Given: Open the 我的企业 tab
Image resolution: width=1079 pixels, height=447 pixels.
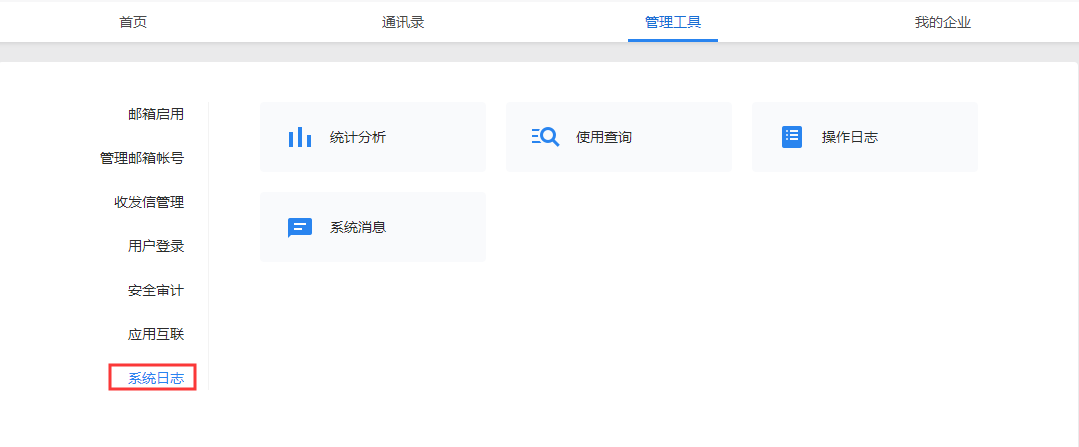Looking at the screenshot, I should tap(942, 22).
